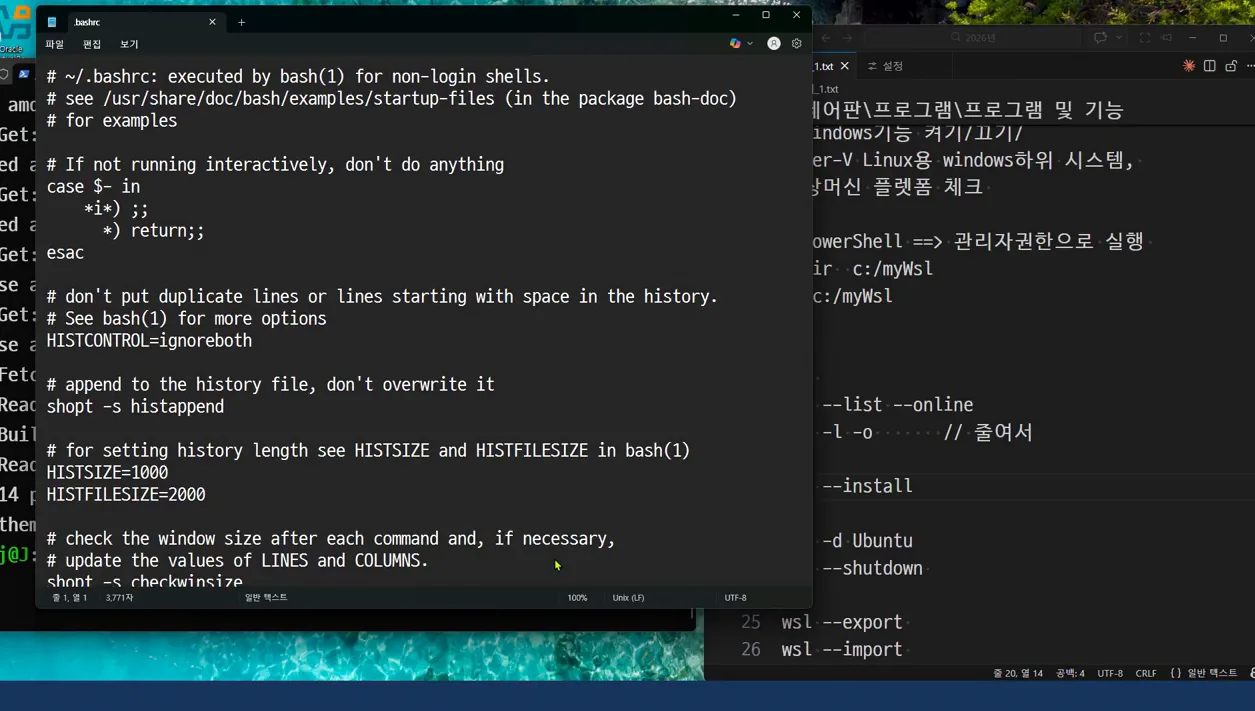This screenshot has height=711, width=1255.
Task: Click the _1.txt breadcrumb in the editor
Action: [826, 90]
